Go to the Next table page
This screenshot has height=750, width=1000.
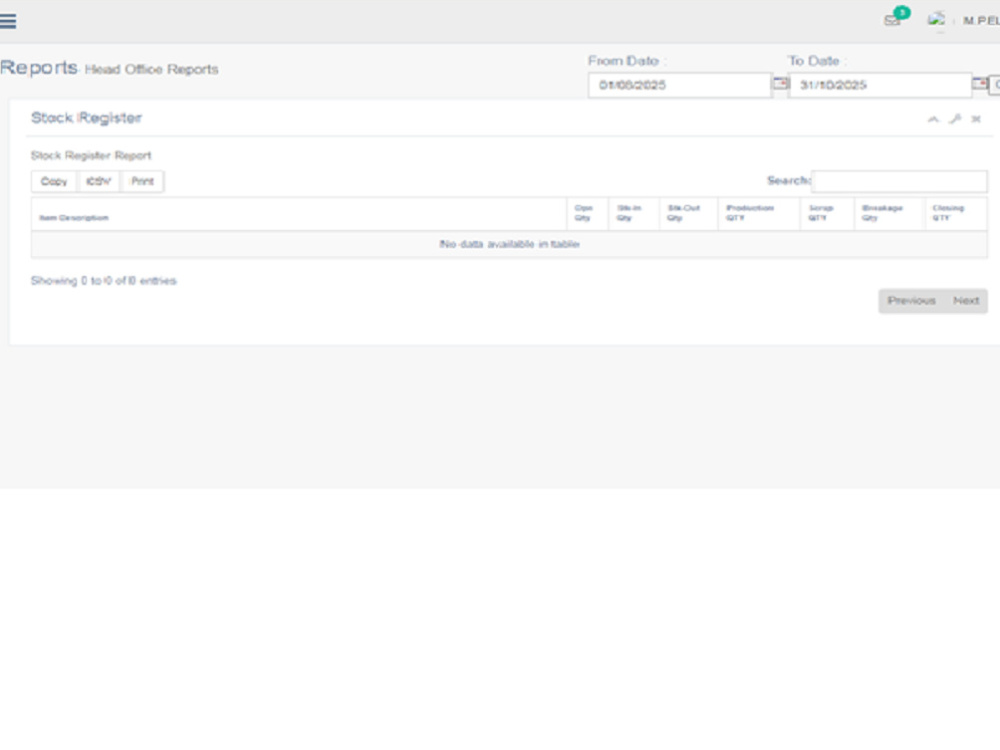click(966, 301)
